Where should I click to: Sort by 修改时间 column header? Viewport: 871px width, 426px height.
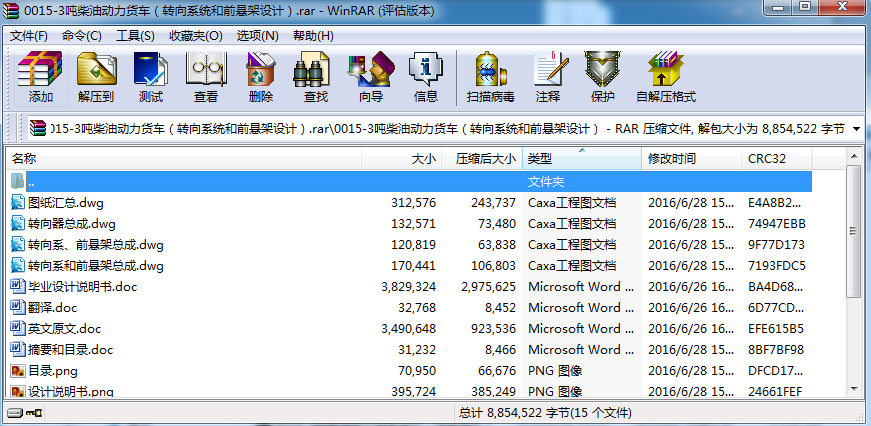click(x=692, y=158)
